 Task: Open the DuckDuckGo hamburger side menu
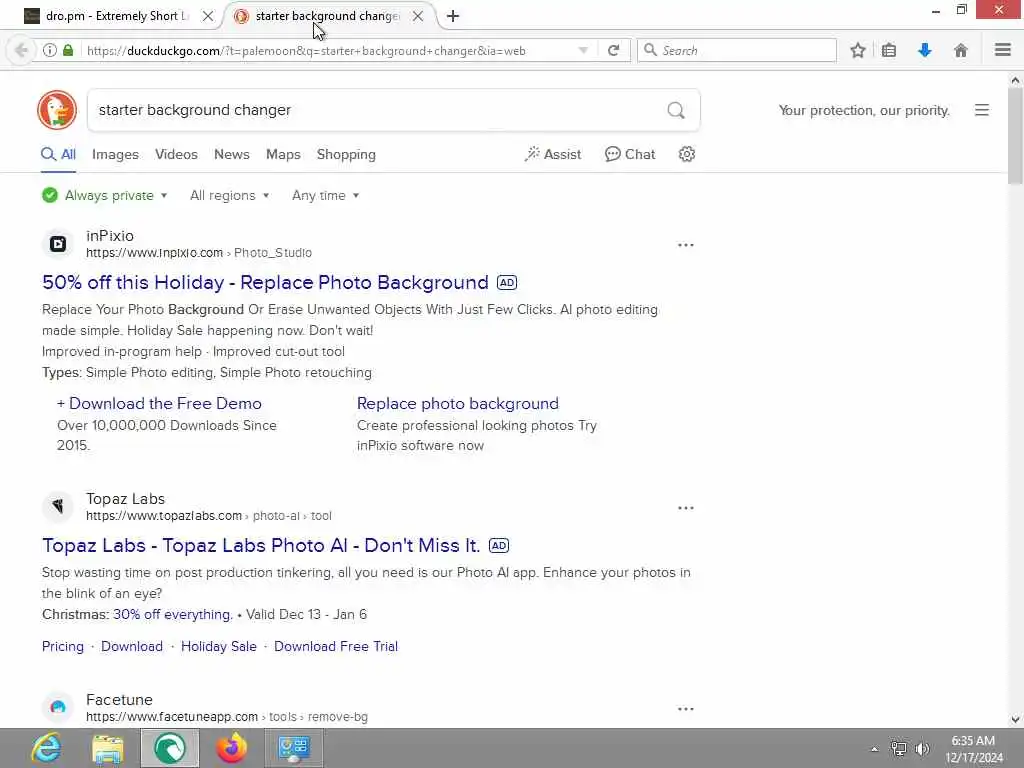[982, 110]
